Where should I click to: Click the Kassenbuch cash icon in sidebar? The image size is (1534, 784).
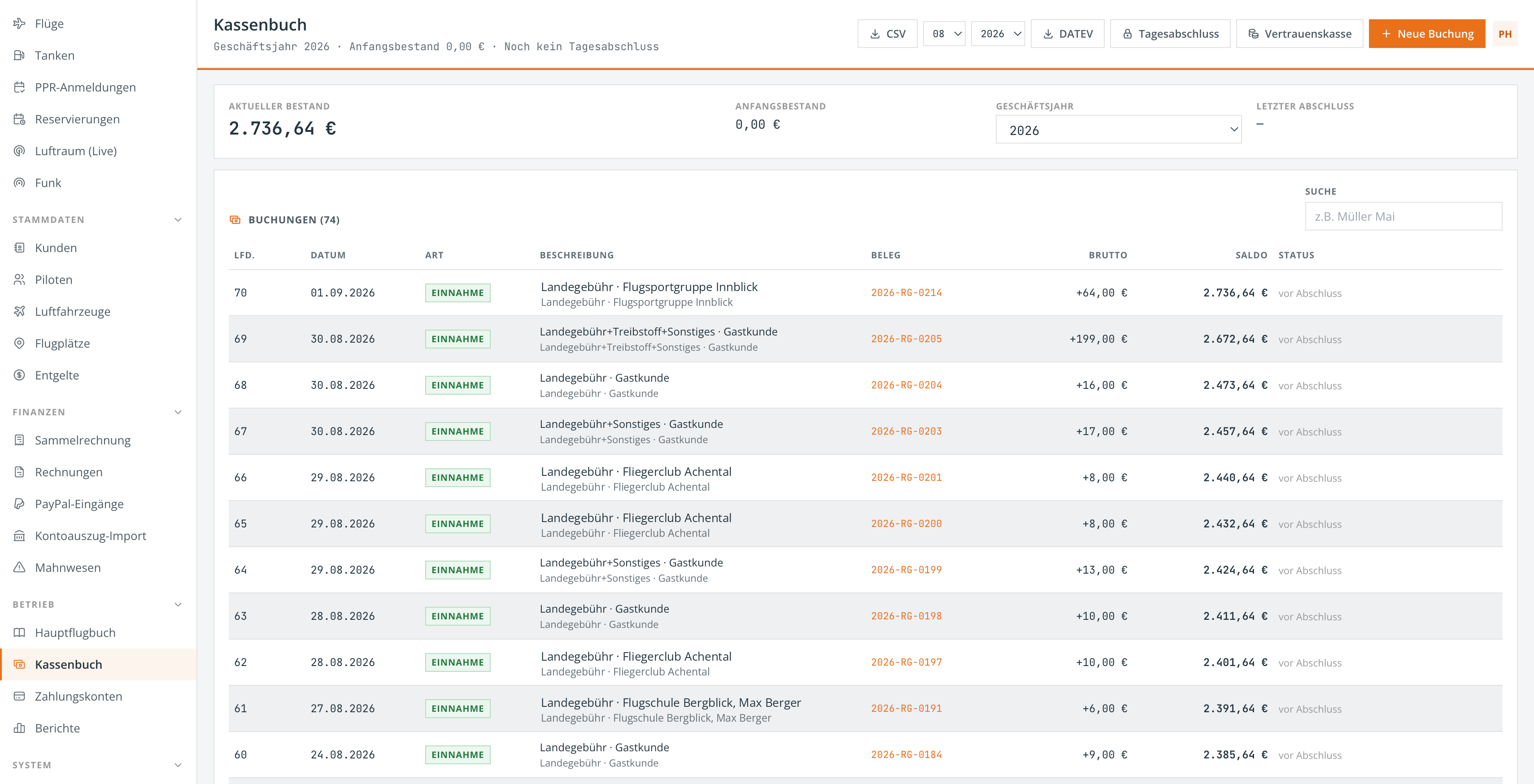pos(20,664)
